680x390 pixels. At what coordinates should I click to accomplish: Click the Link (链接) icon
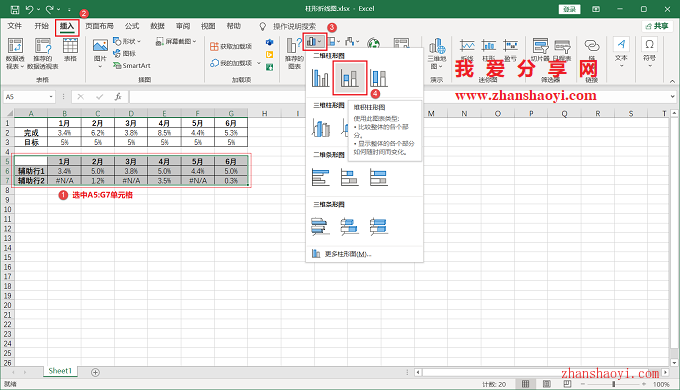(x=592, y=47)
